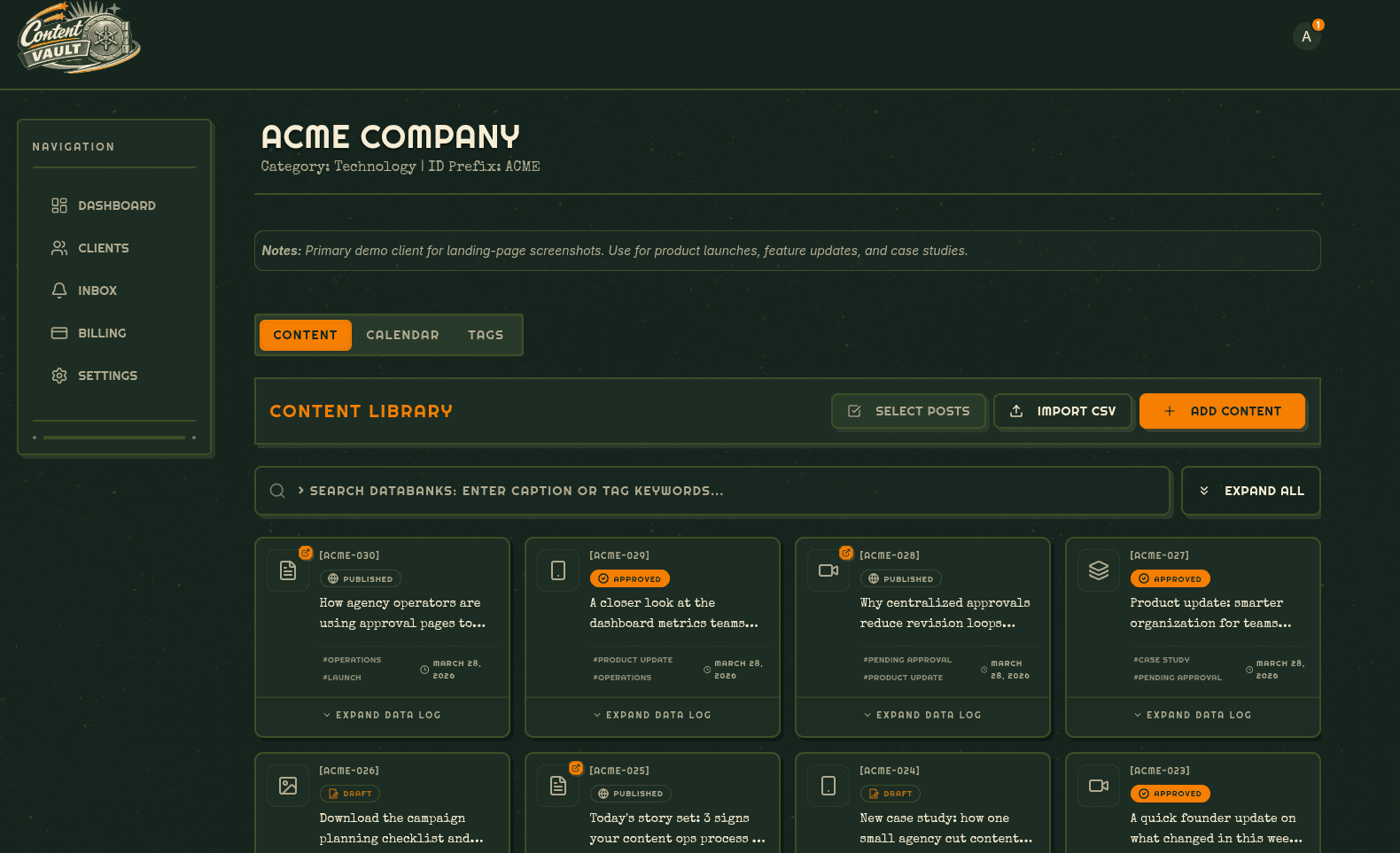This screenshot has height=853, width=1400.
Task: Click Approved status badge on ACME-027
Action: tap(1171, 578)
